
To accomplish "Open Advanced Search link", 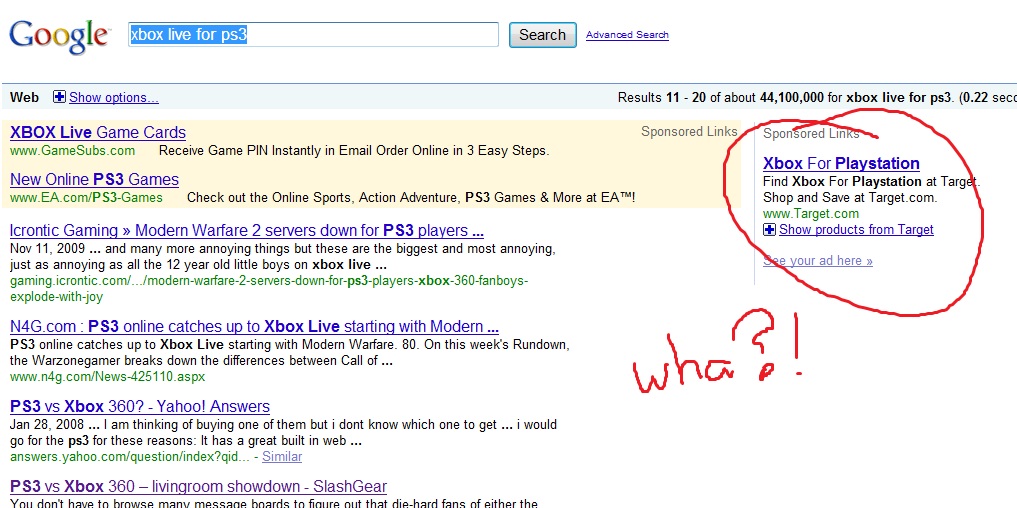I will (x=627, y=35).
